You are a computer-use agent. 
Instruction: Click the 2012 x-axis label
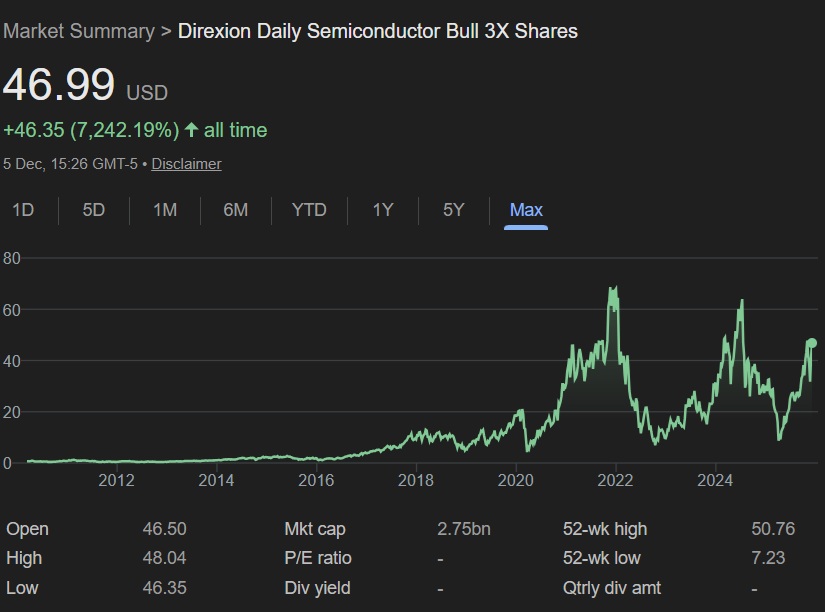[116, 480]
